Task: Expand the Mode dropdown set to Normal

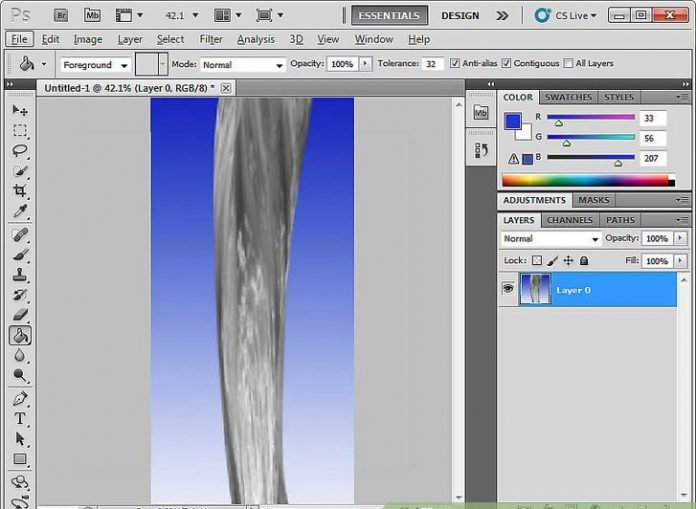Action: click(x=242, y=64)
